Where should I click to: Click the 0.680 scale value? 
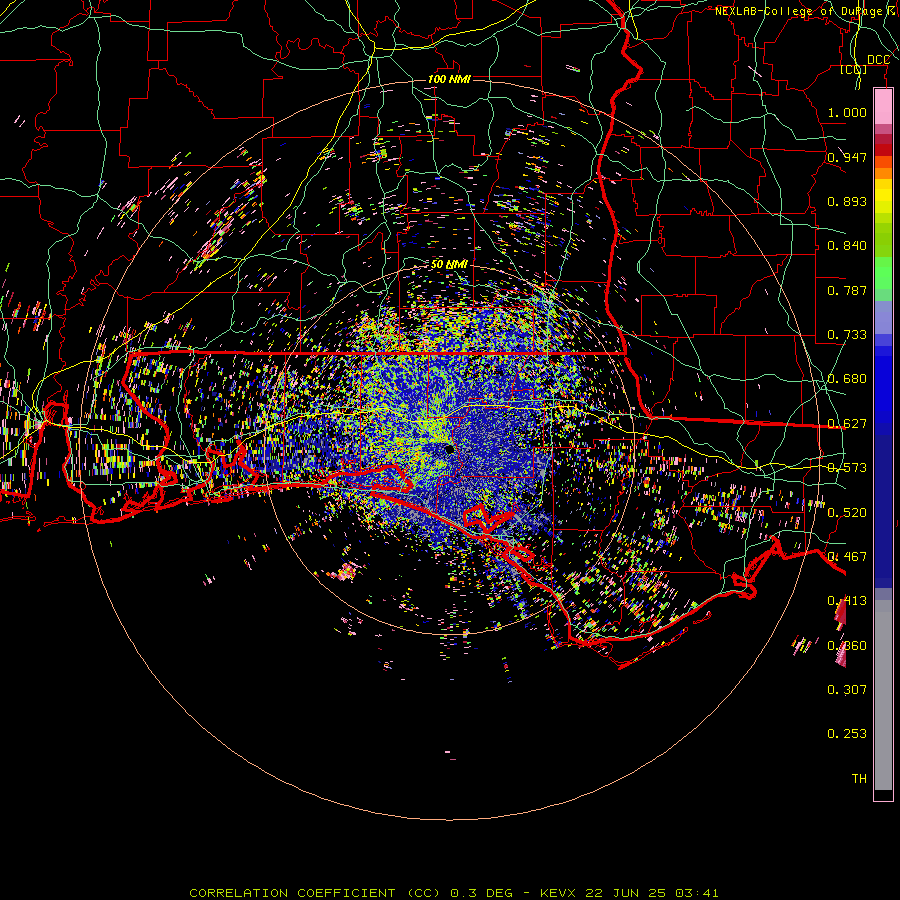pos(847,379)
